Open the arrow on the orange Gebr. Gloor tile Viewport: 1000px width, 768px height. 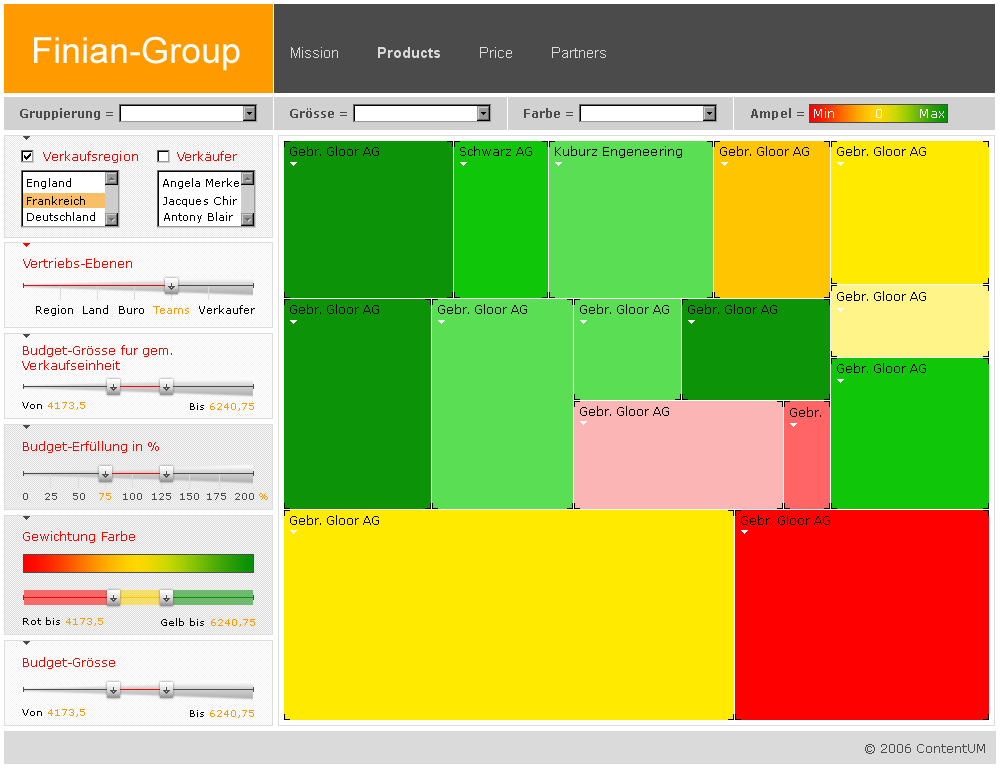click(723, 165)
